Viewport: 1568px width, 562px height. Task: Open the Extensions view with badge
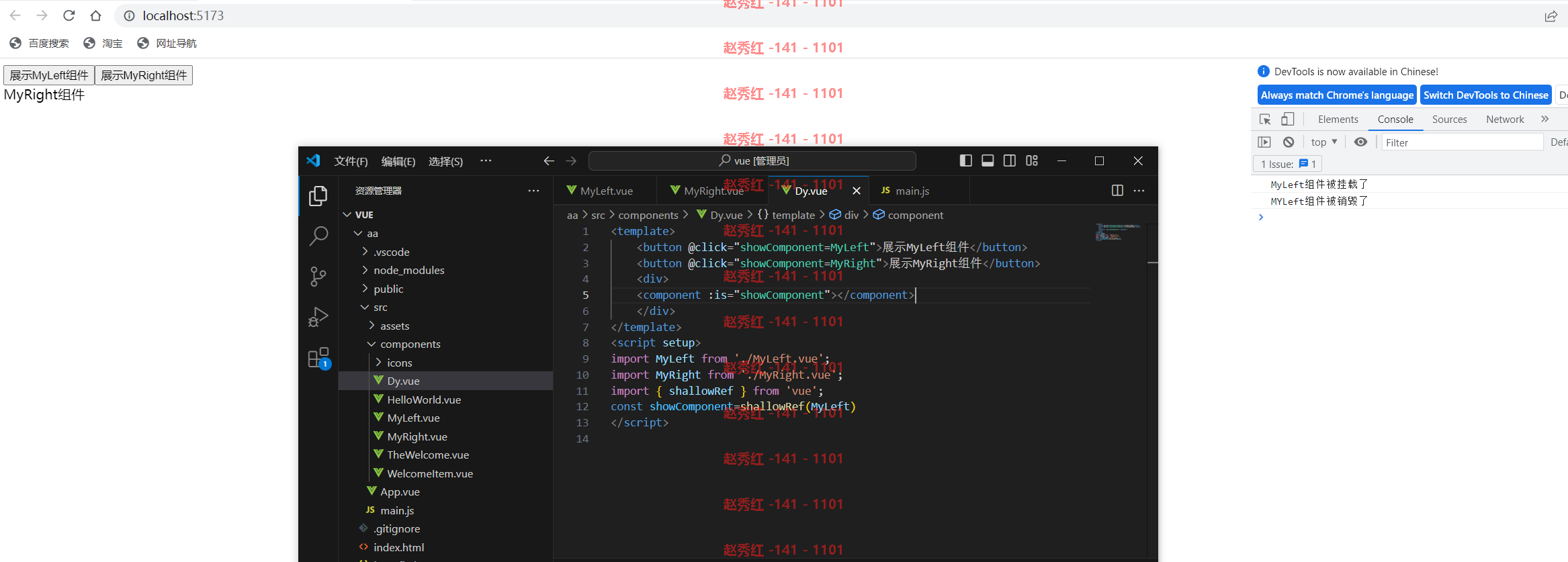(x=318, y=357)
